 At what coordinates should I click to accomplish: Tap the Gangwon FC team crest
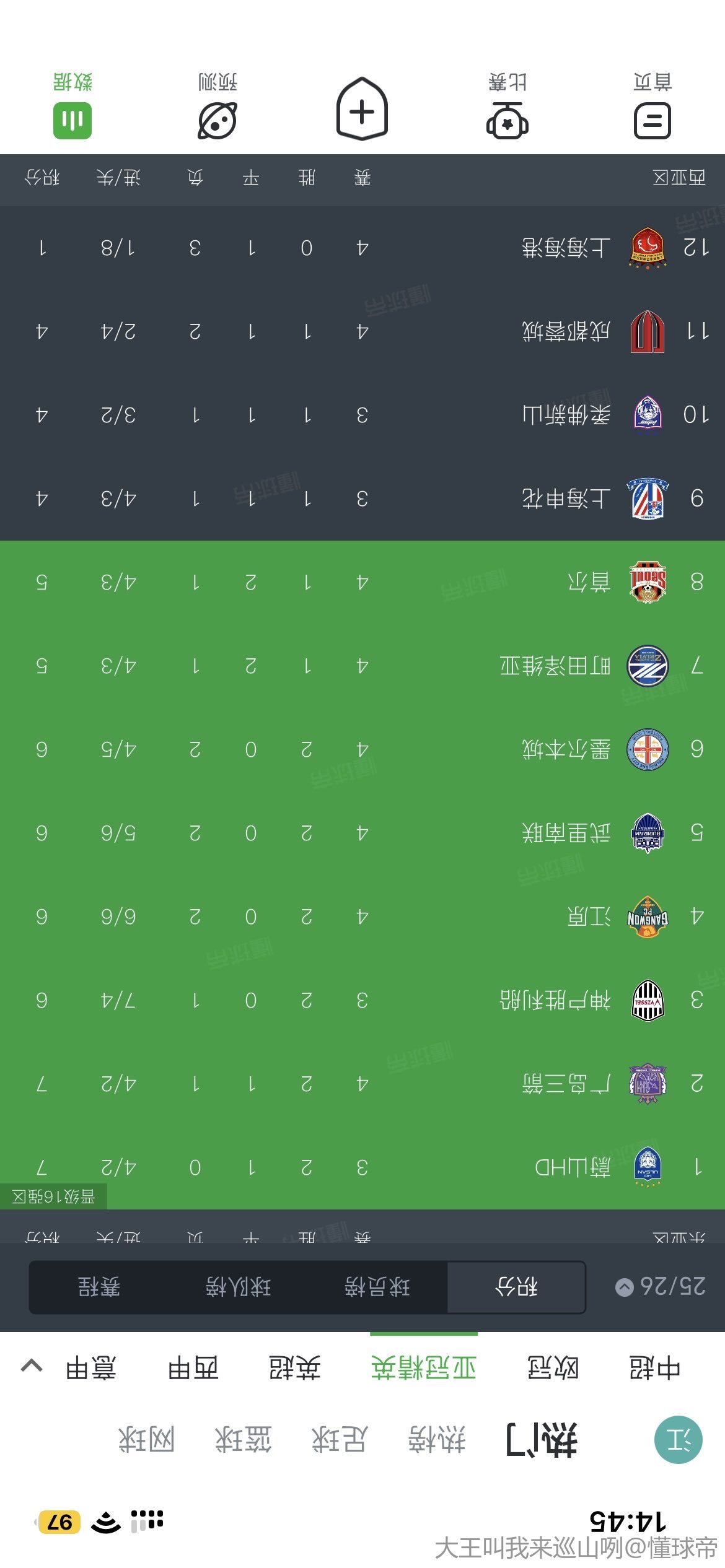(x=648, y=917)
